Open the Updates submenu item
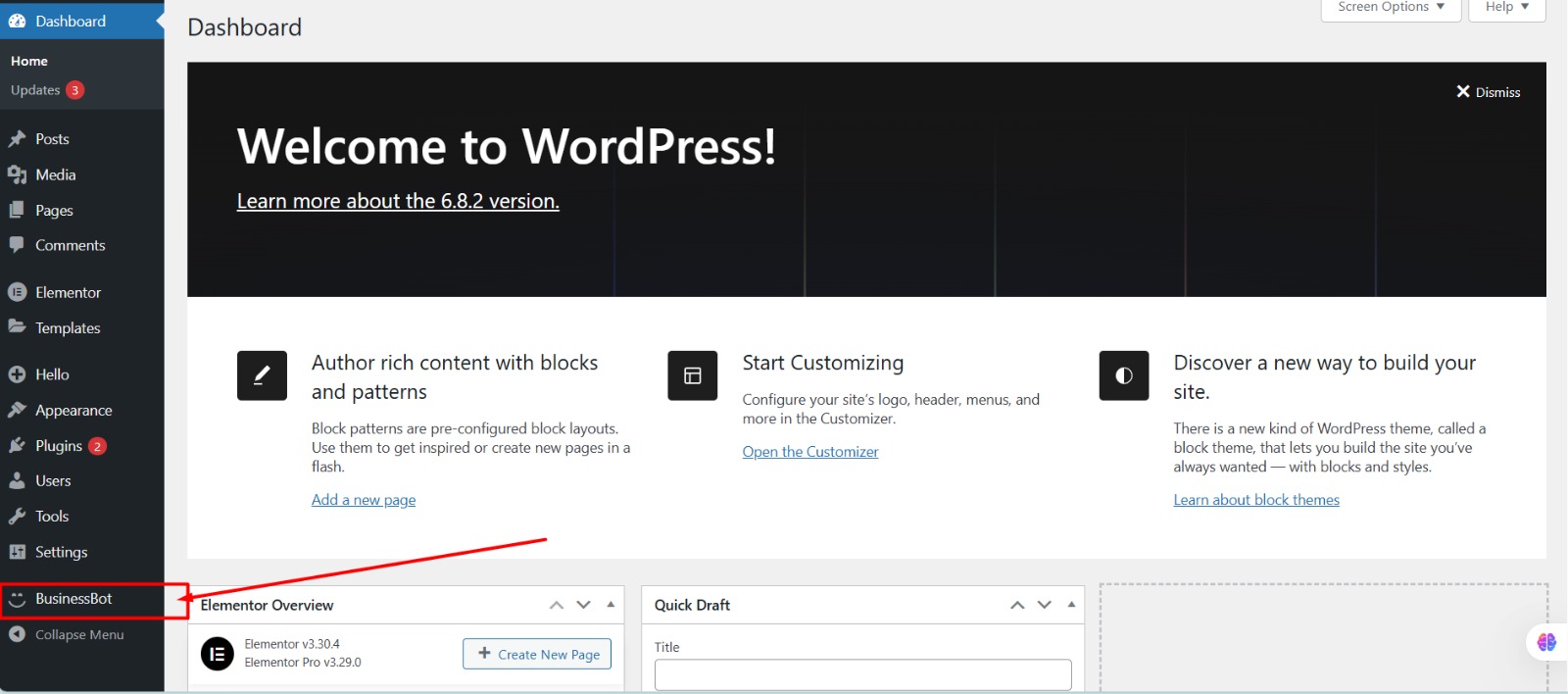 36,90
